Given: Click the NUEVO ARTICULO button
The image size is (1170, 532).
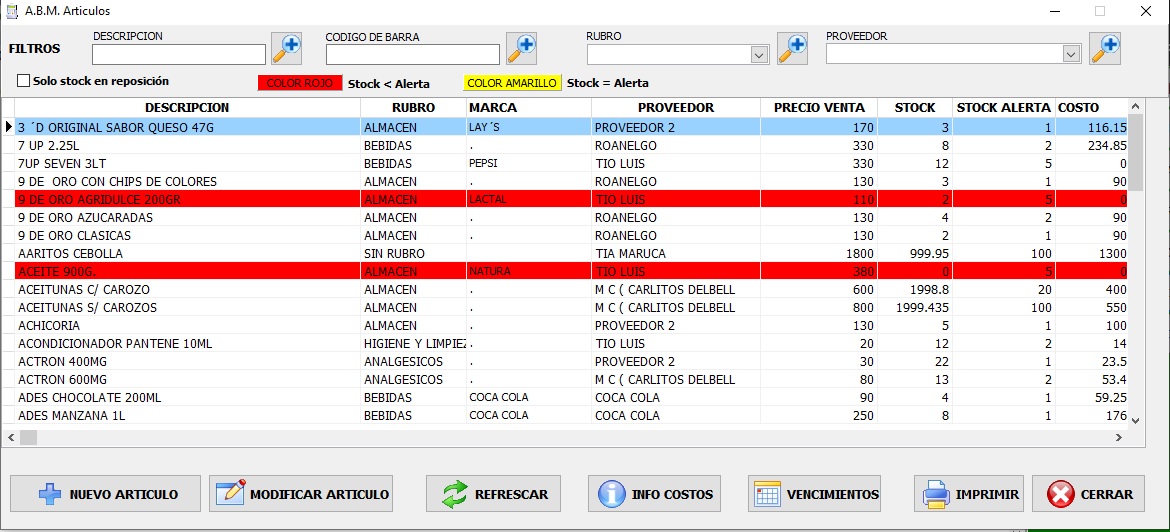Looking at the screenshot, I should point(105,494).
